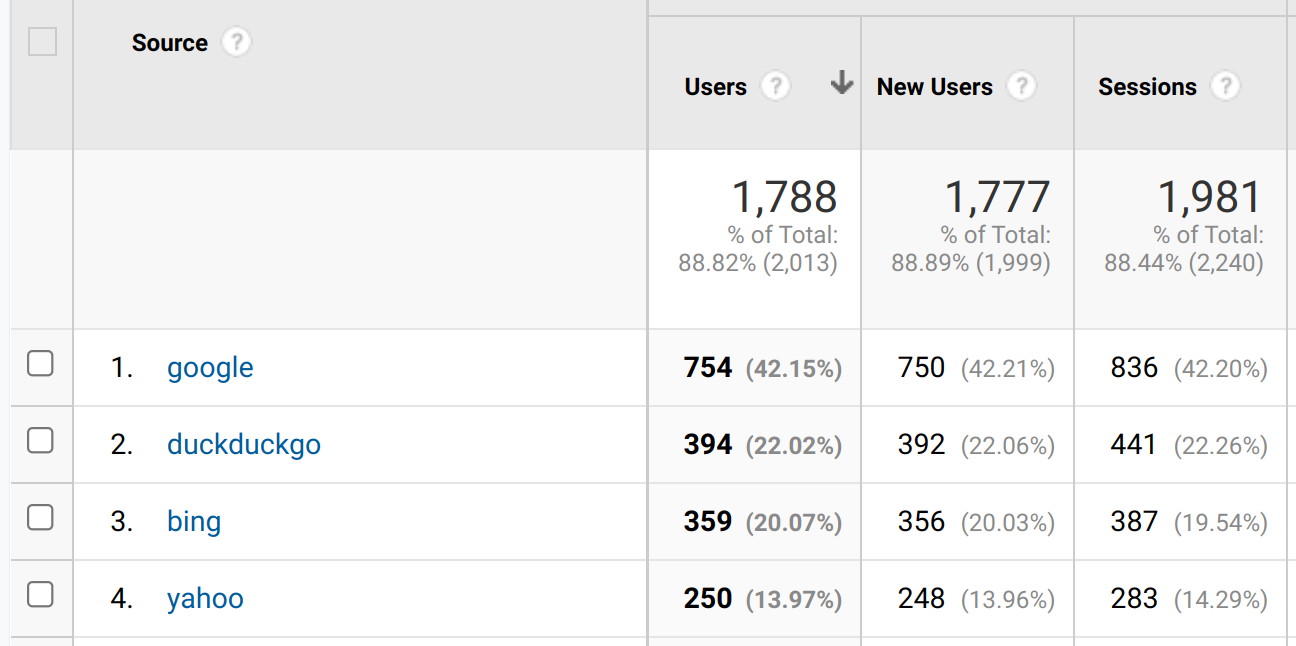
Task: Open the google source link
Action: point(210,368)
